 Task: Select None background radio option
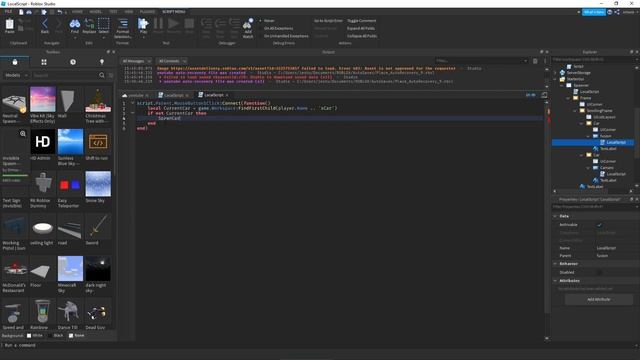[77, 336]
